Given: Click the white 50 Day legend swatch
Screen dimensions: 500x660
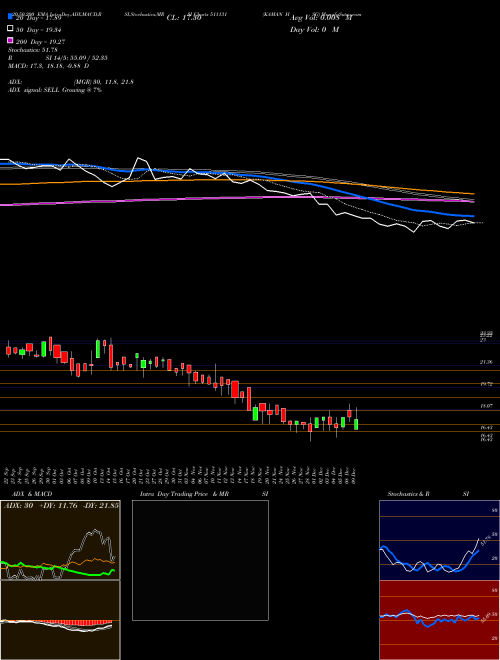Looking at the screenshot, I should (10, 29).
